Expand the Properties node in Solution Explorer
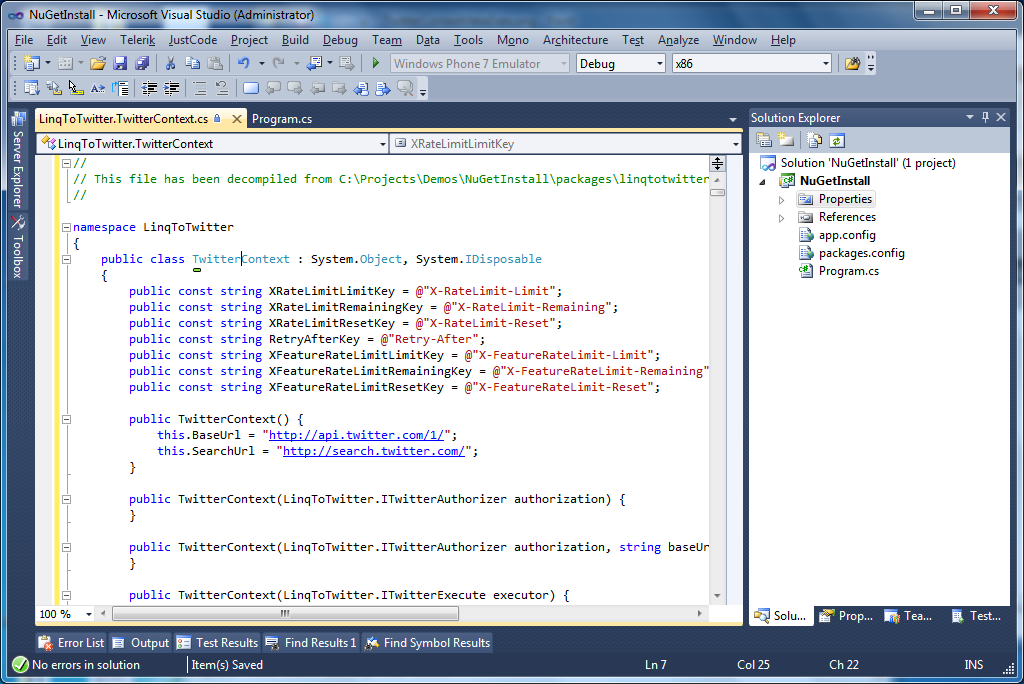This screenshot has width=1024, height=684. coord(782,200)
